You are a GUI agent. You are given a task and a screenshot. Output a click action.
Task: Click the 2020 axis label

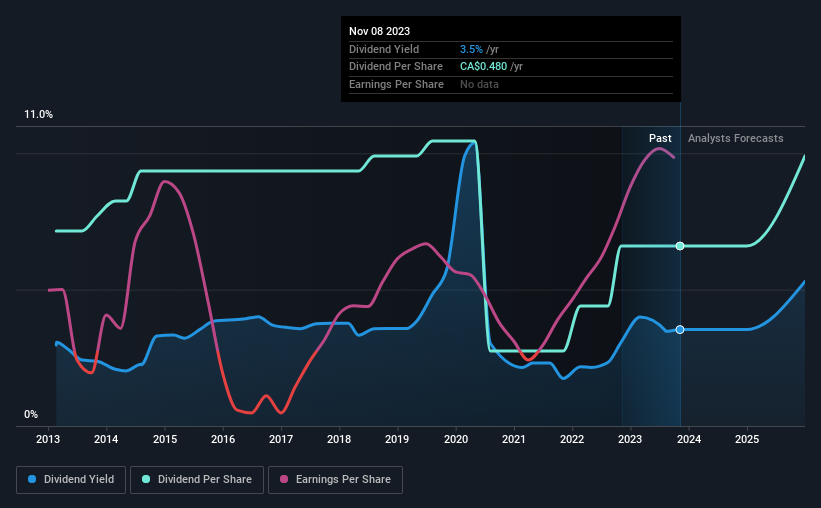456,439
